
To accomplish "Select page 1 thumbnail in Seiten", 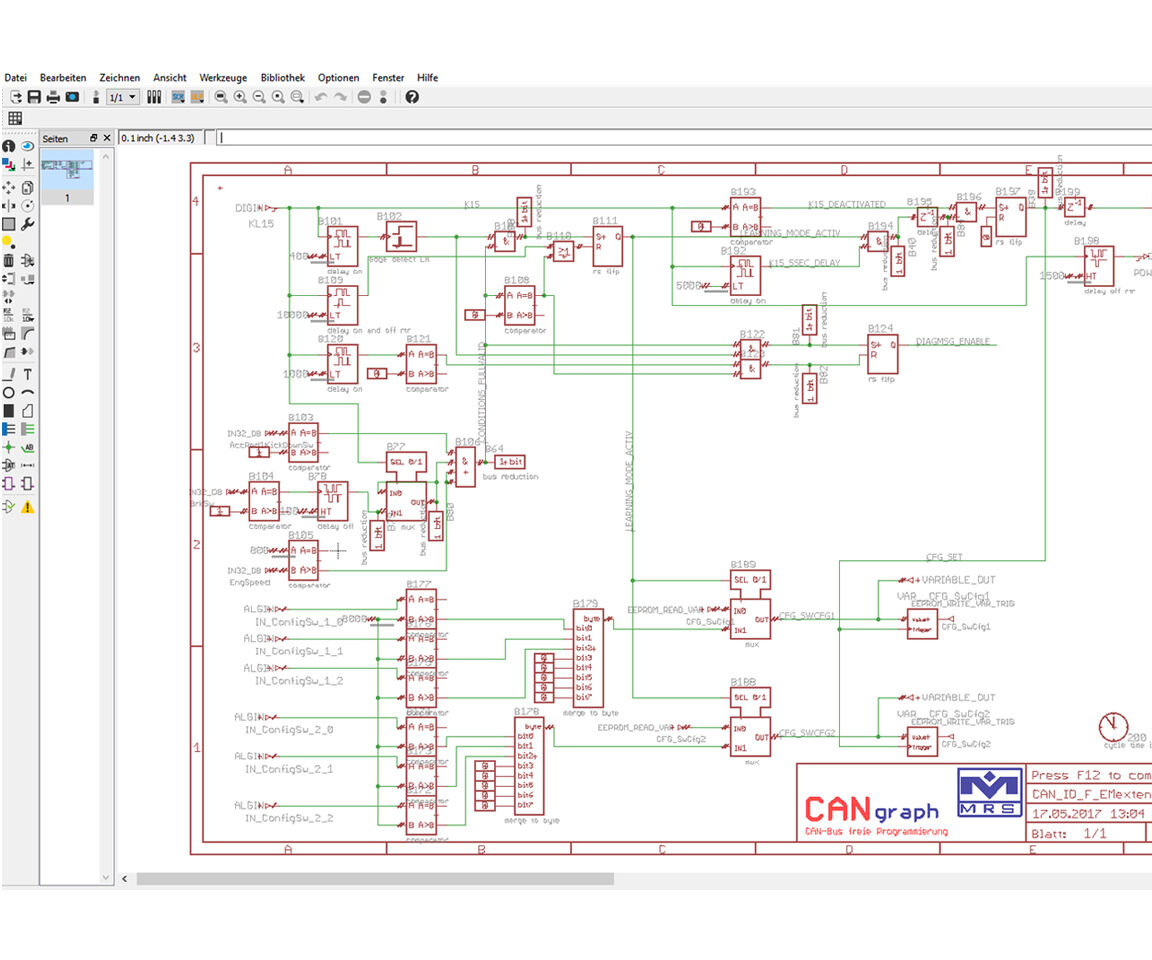I will (68, 169).
